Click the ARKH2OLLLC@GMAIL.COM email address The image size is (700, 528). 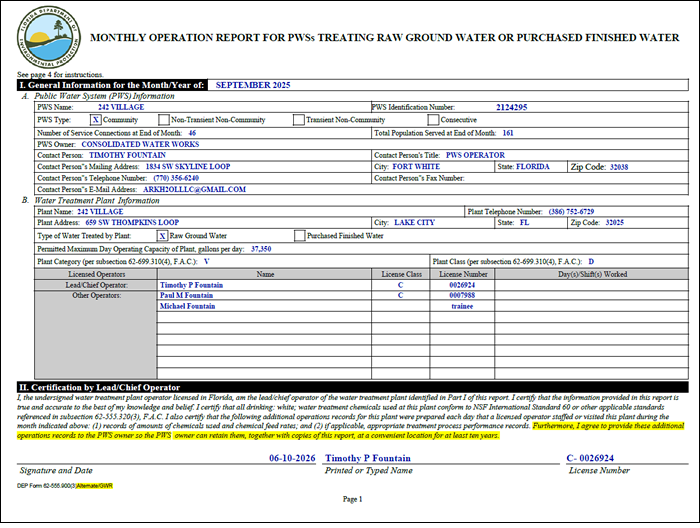click(x=194, y=189)
